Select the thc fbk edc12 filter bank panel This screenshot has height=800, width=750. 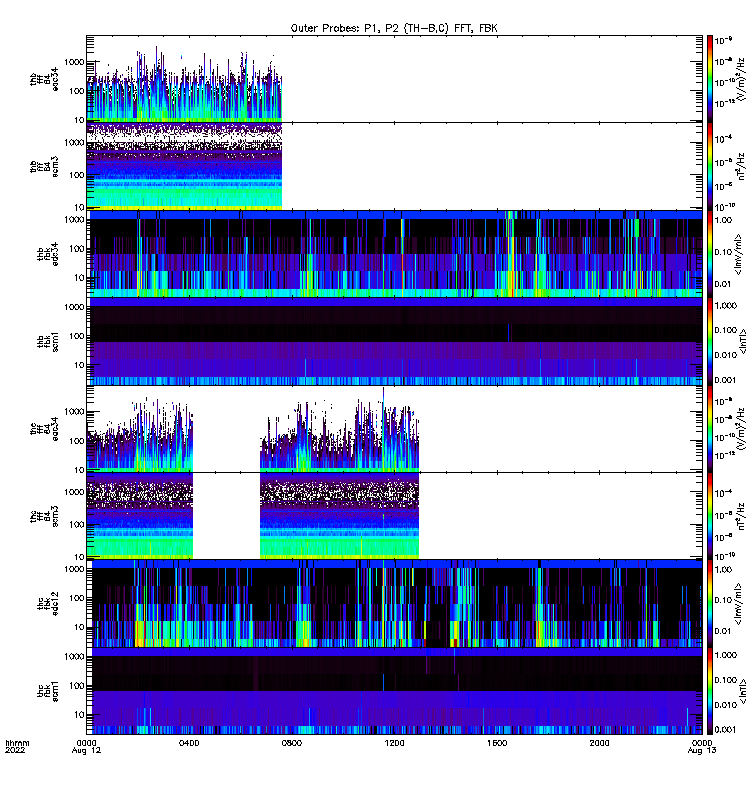(394, 604)
